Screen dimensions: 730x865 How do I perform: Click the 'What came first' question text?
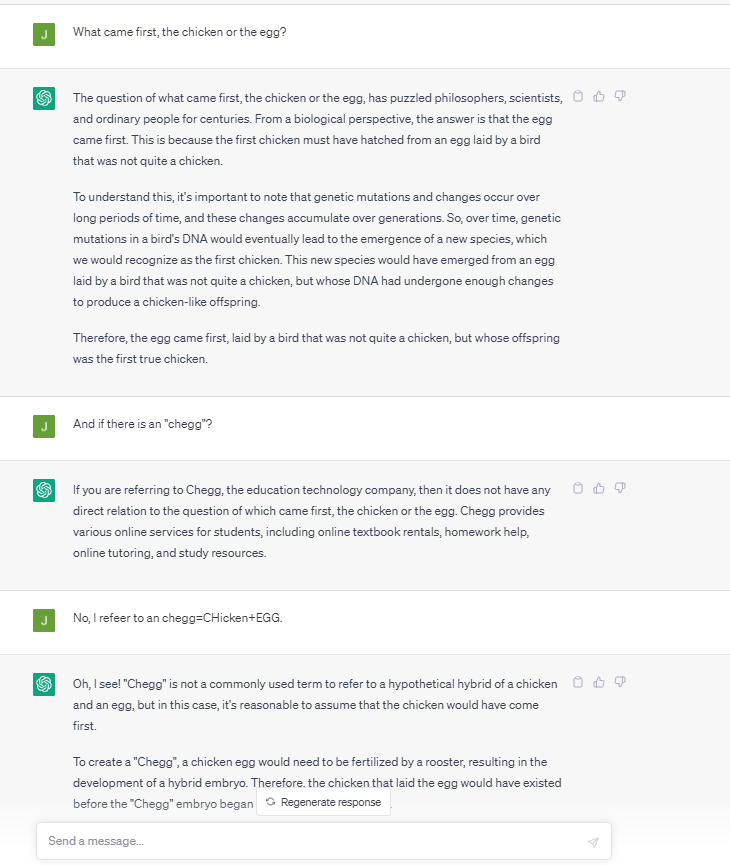[x=180, y=32]
